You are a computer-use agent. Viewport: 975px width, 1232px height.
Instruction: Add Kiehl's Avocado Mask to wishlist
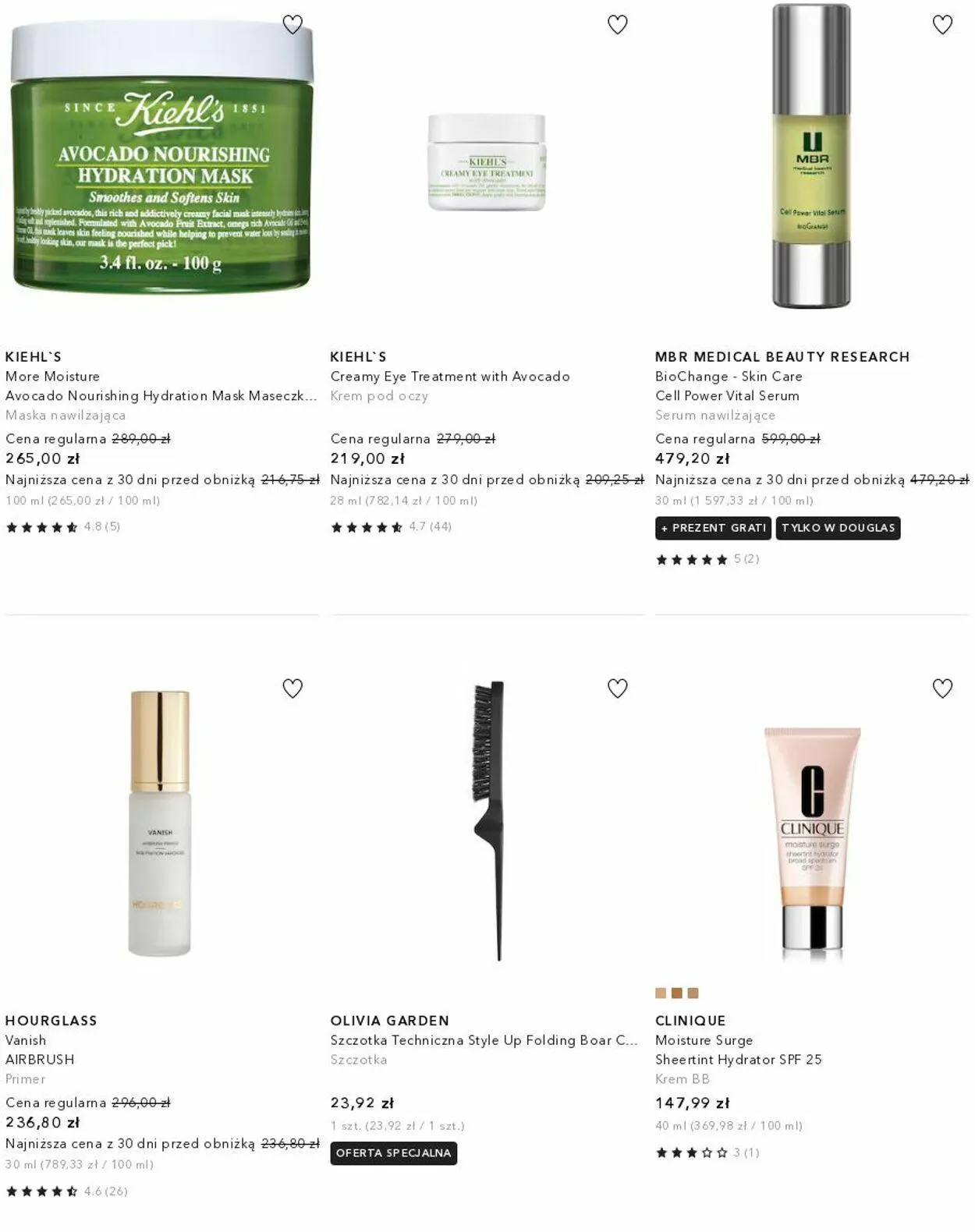click(292, 25)
